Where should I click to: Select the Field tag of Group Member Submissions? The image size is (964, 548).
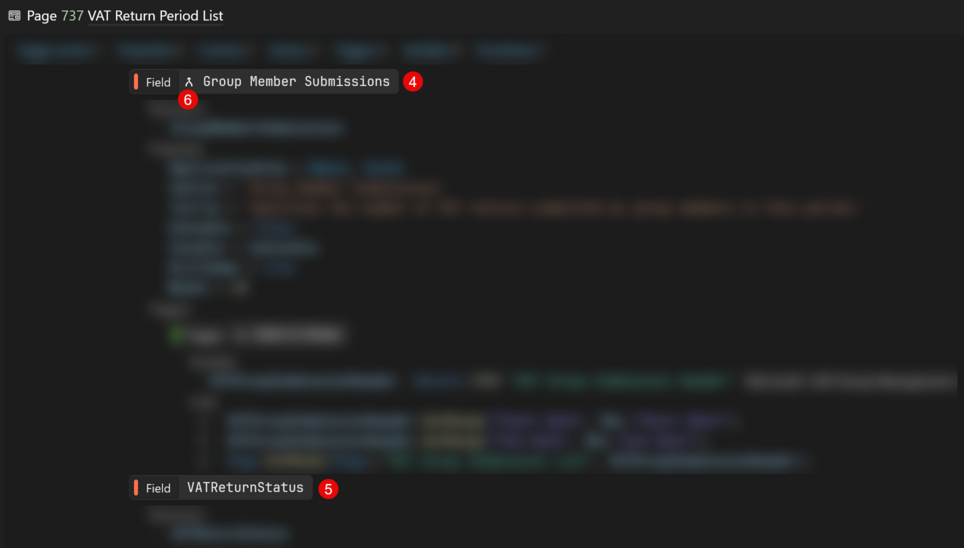(x=158, y=82)
